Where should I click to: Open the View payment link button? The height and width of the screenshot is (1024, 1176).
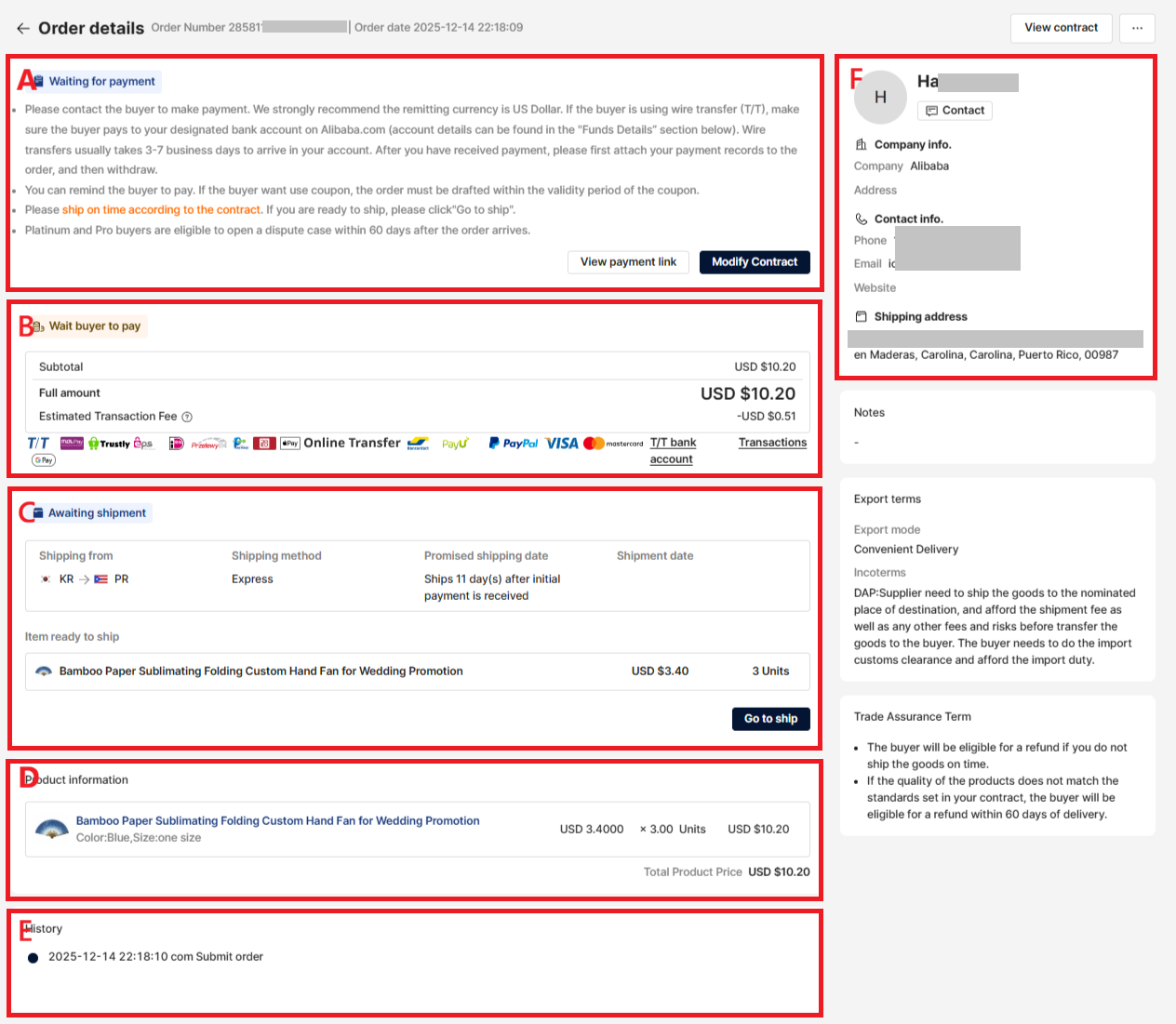pos(628,262)
